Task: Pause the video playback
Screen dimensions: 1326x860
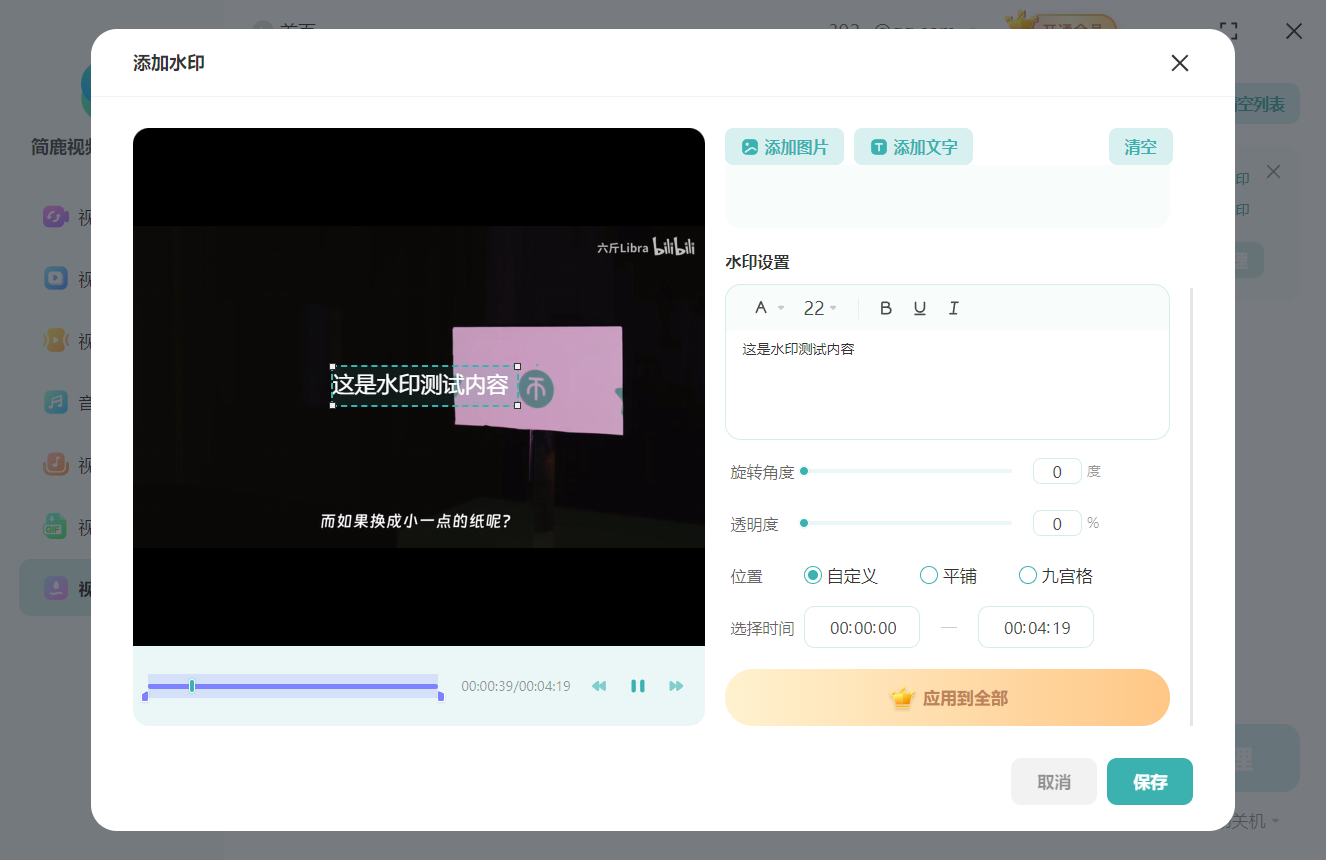Action: [638, 686]
